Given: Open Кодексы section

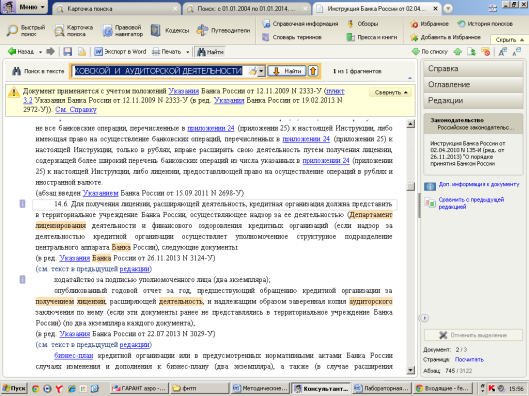Looking at the screenshot, I should pyautogui.click(x=170, y=30).
